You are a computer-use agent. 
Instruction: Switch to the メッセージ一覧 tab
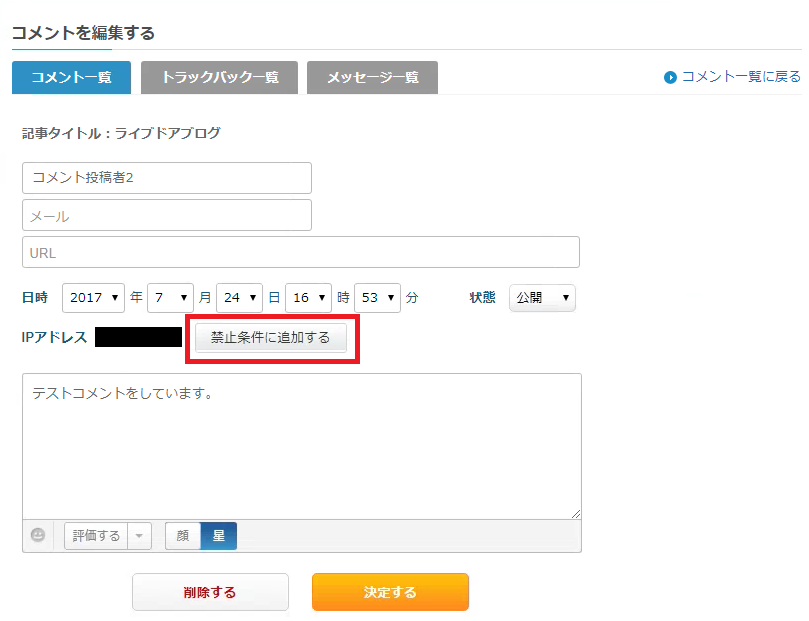pyautogui.click(x=372, y=77)
